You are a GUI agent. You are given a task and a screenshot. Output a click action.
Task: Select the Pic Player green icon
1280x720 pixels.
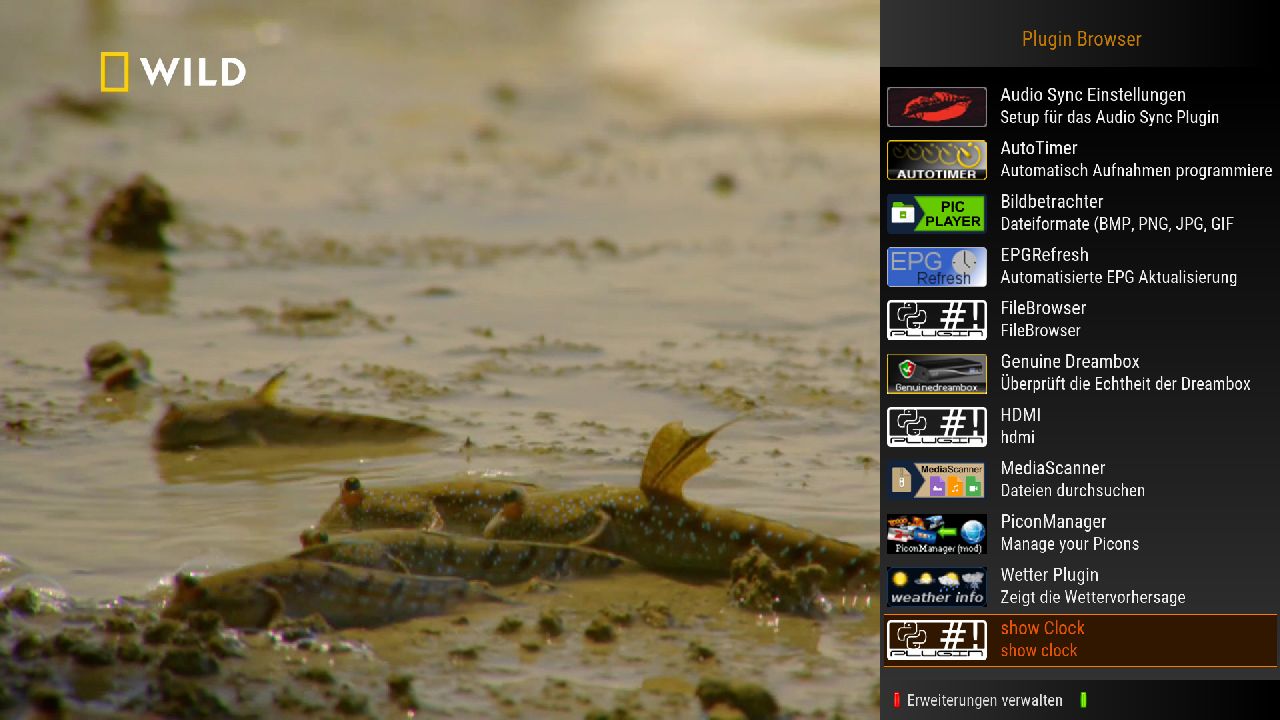(936, 214)
